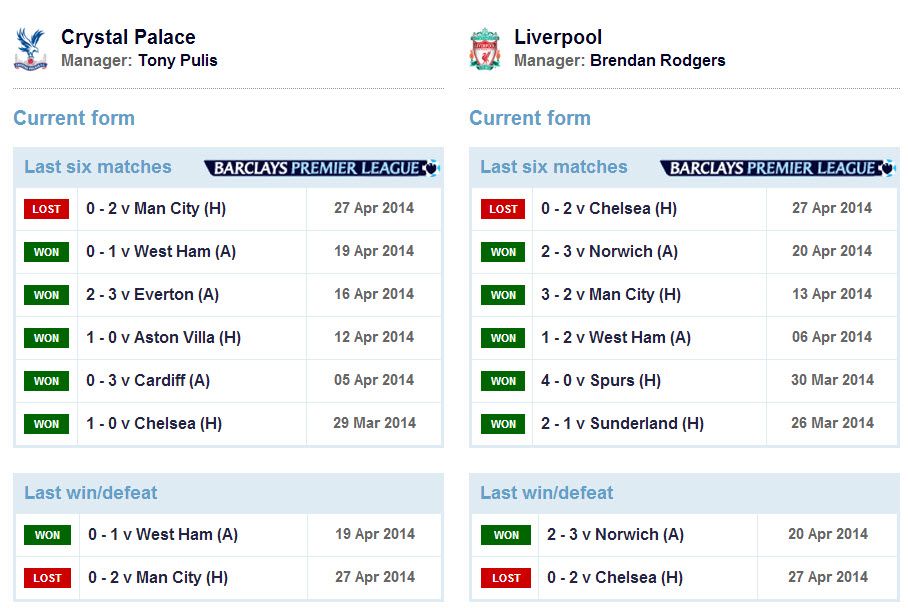Open the 0 - 3 v Cardiff match

point(148,380)
